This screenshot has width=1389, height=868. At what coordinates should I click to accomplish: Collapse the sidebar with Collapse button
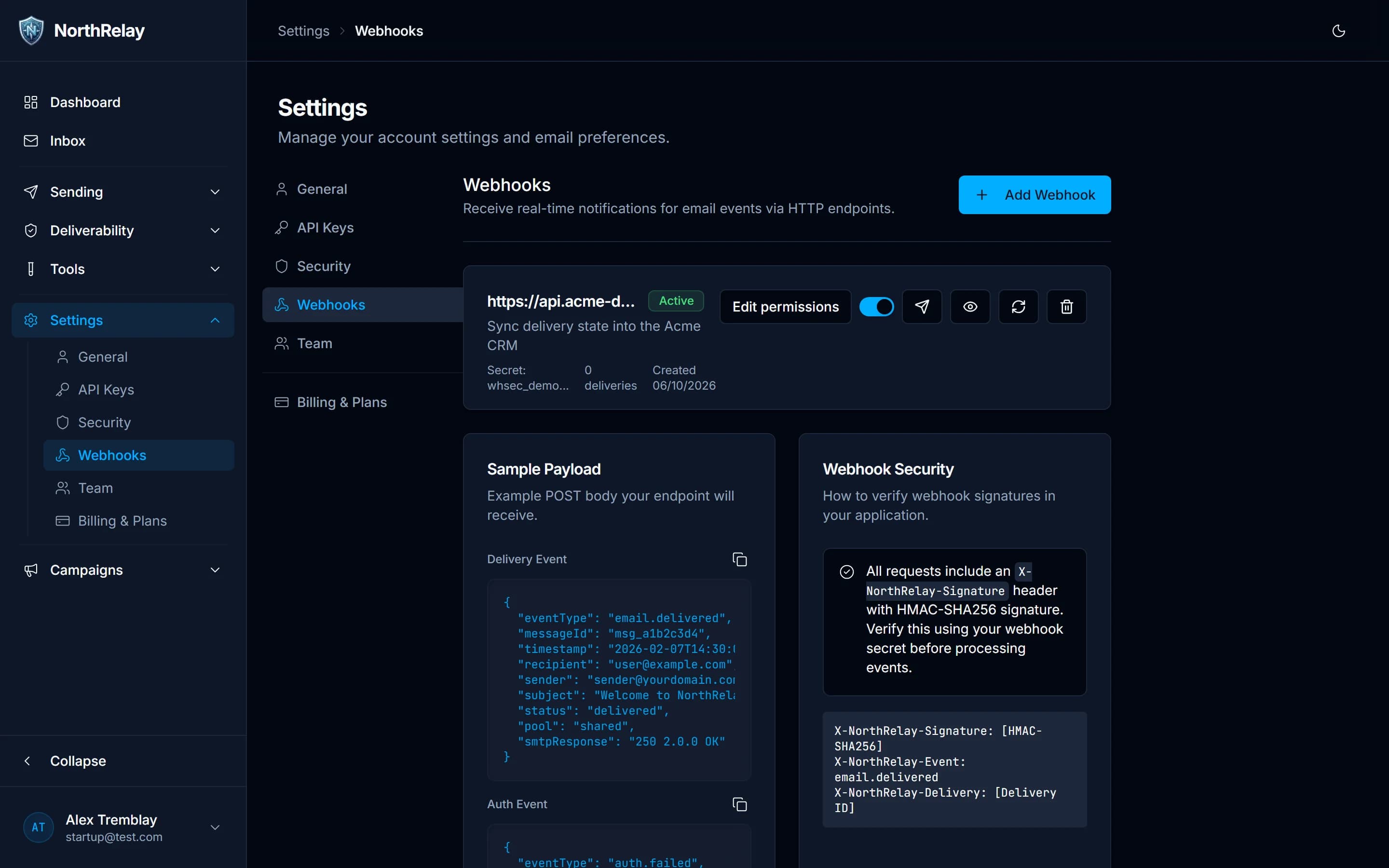click(x=123, y=760)
